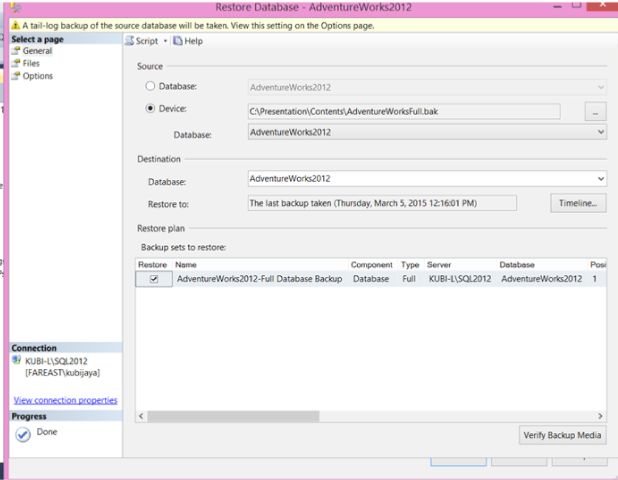618x480 pixels.
Task: Select AdventureWorks2012-Full Database Backup name cell
Action: 259,279
